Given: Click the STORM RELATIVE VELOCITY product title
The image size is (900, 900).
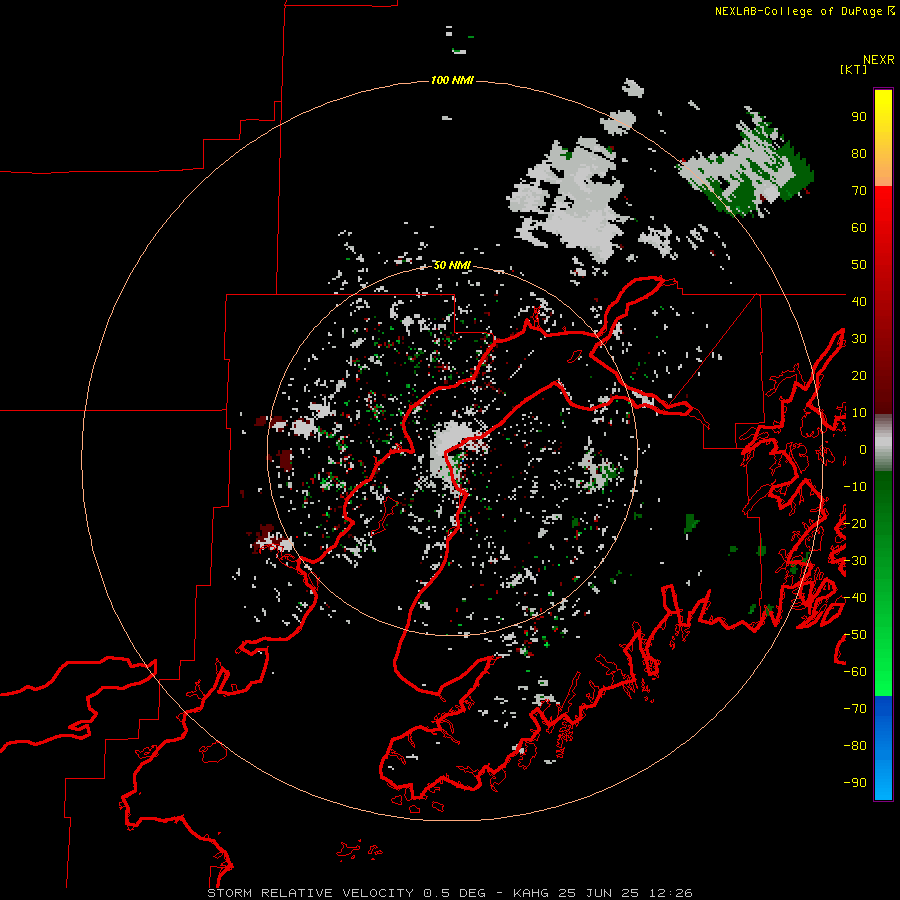Looking at the screenshot, I should (310, 893).
